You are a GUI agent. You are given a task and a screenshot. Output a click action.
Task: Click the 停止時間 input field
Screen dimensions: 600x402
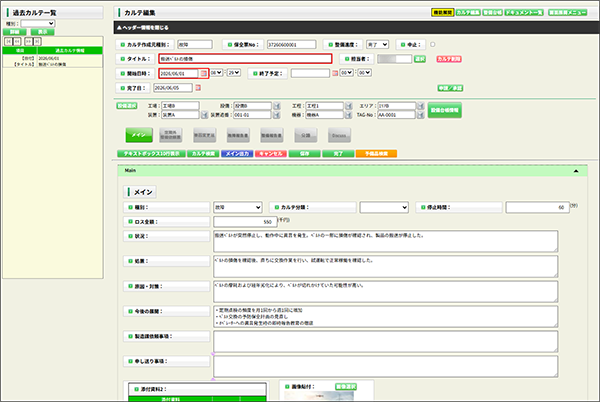[538, 207]
